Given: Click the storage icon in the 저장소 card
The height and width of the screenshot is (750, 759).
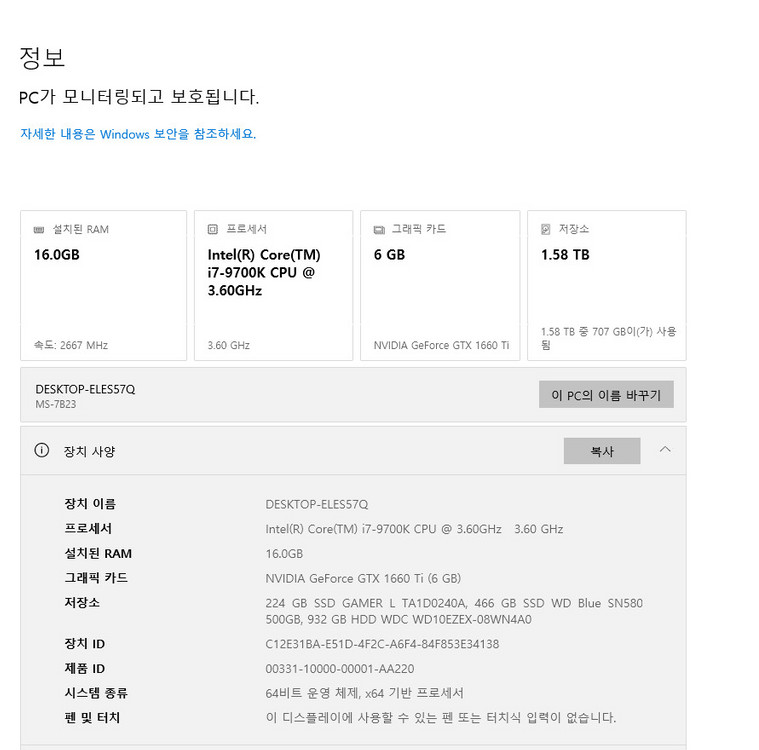Looking at the screenshot, I should pyautogui.click(x=545, y=229).
